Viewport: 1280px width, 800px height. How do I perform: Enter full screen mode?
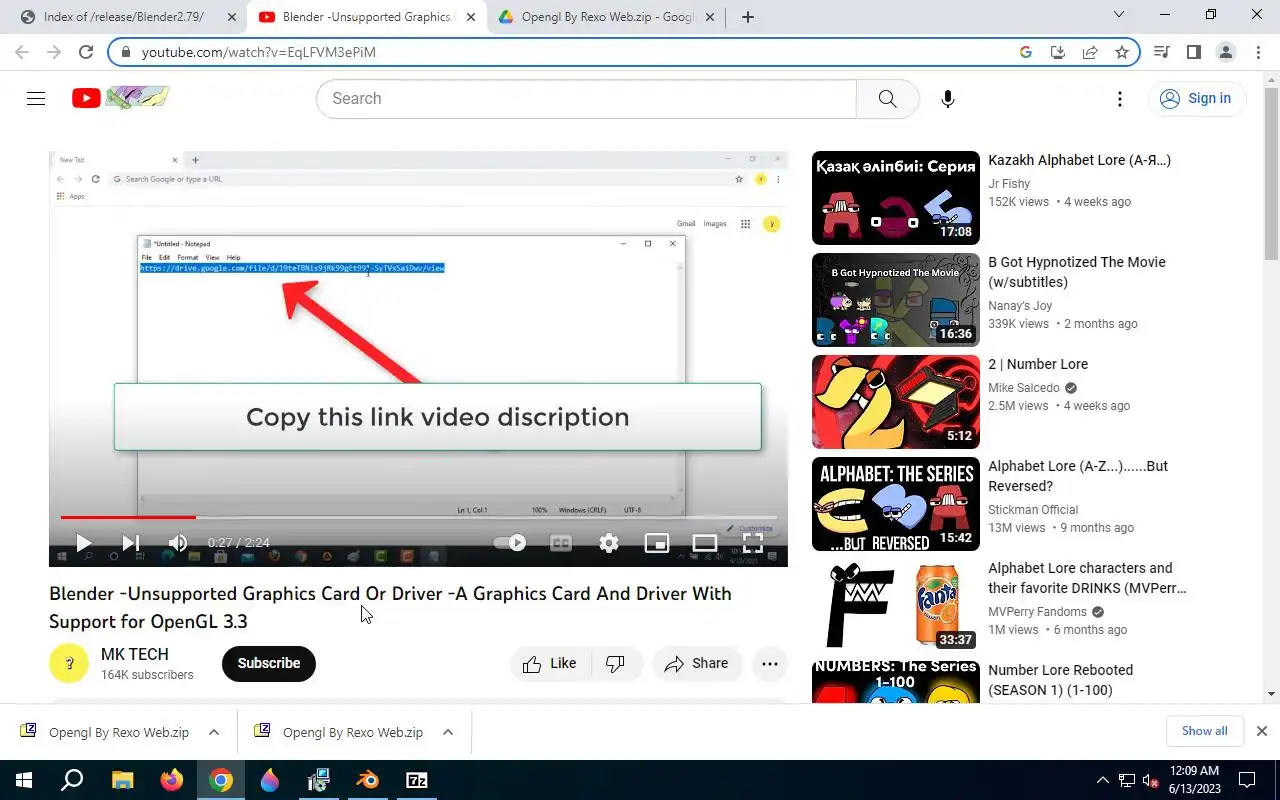point(753,543)
